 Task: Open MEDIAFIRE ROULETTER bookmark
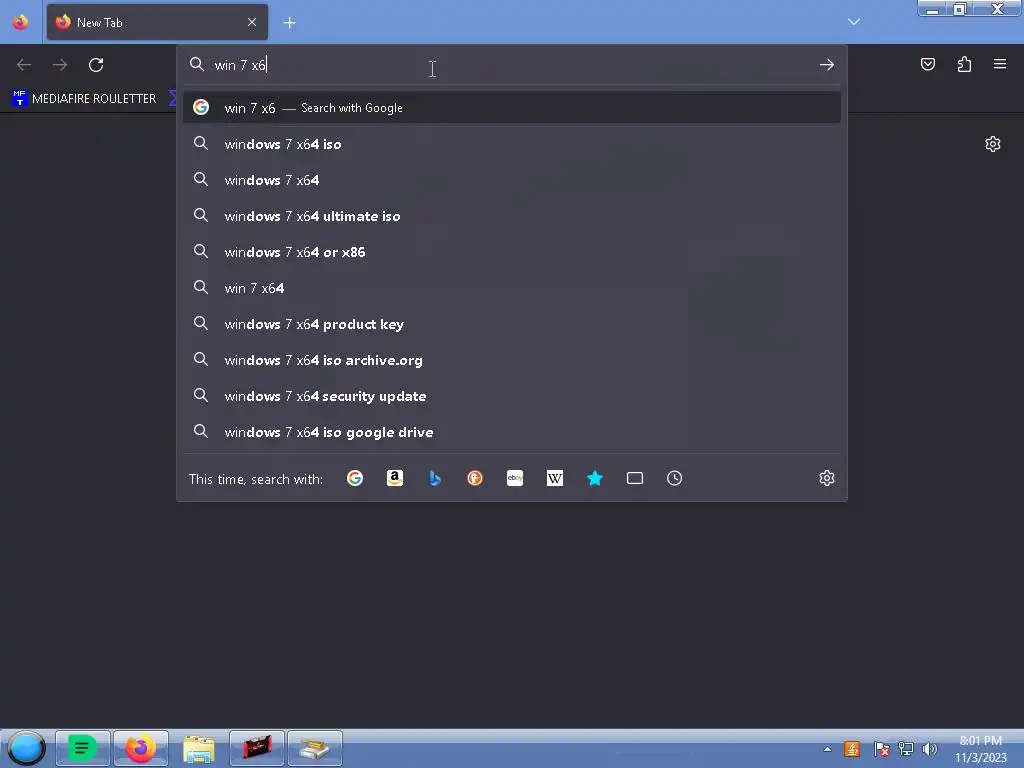point(84,99)
